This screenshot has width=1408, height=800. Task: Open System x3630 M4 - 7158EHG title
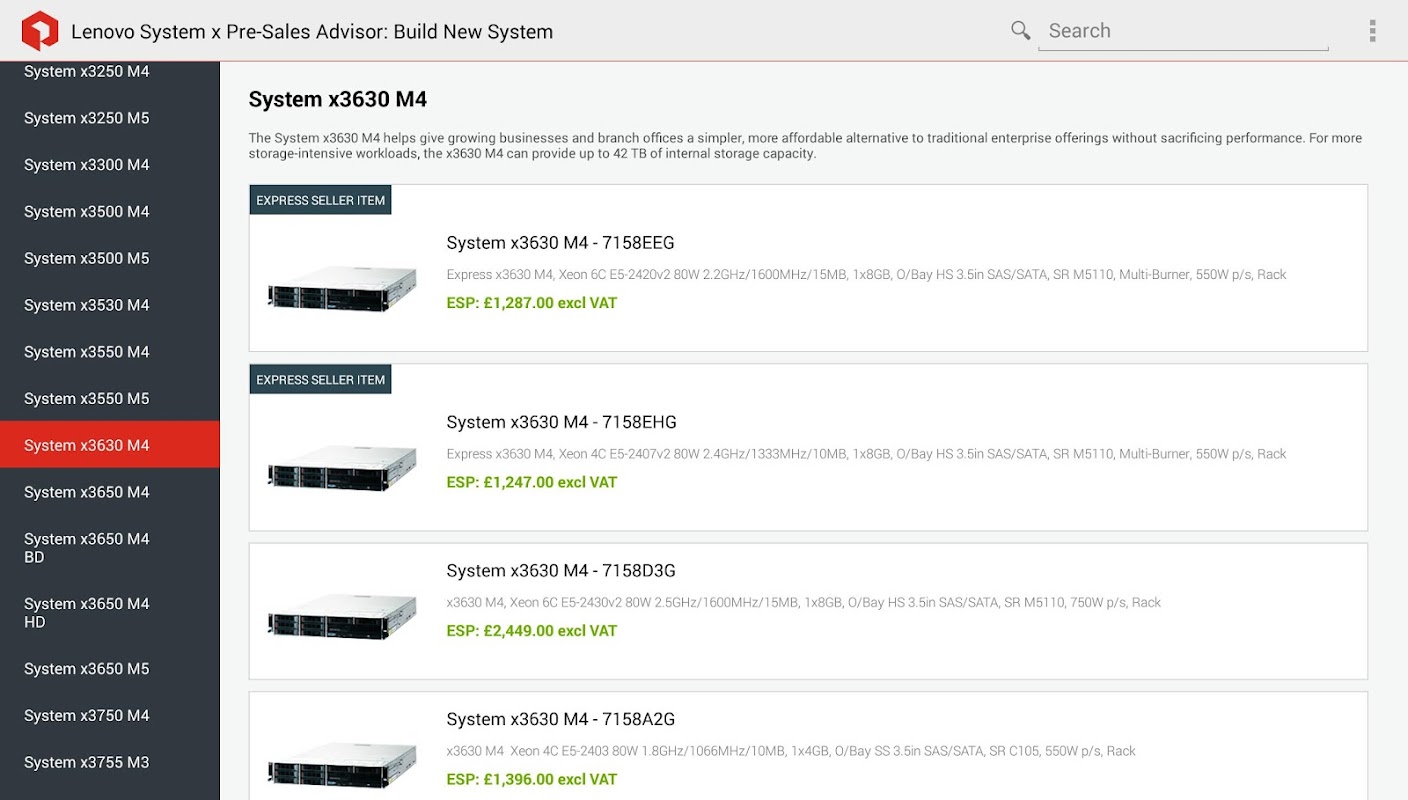561,422
